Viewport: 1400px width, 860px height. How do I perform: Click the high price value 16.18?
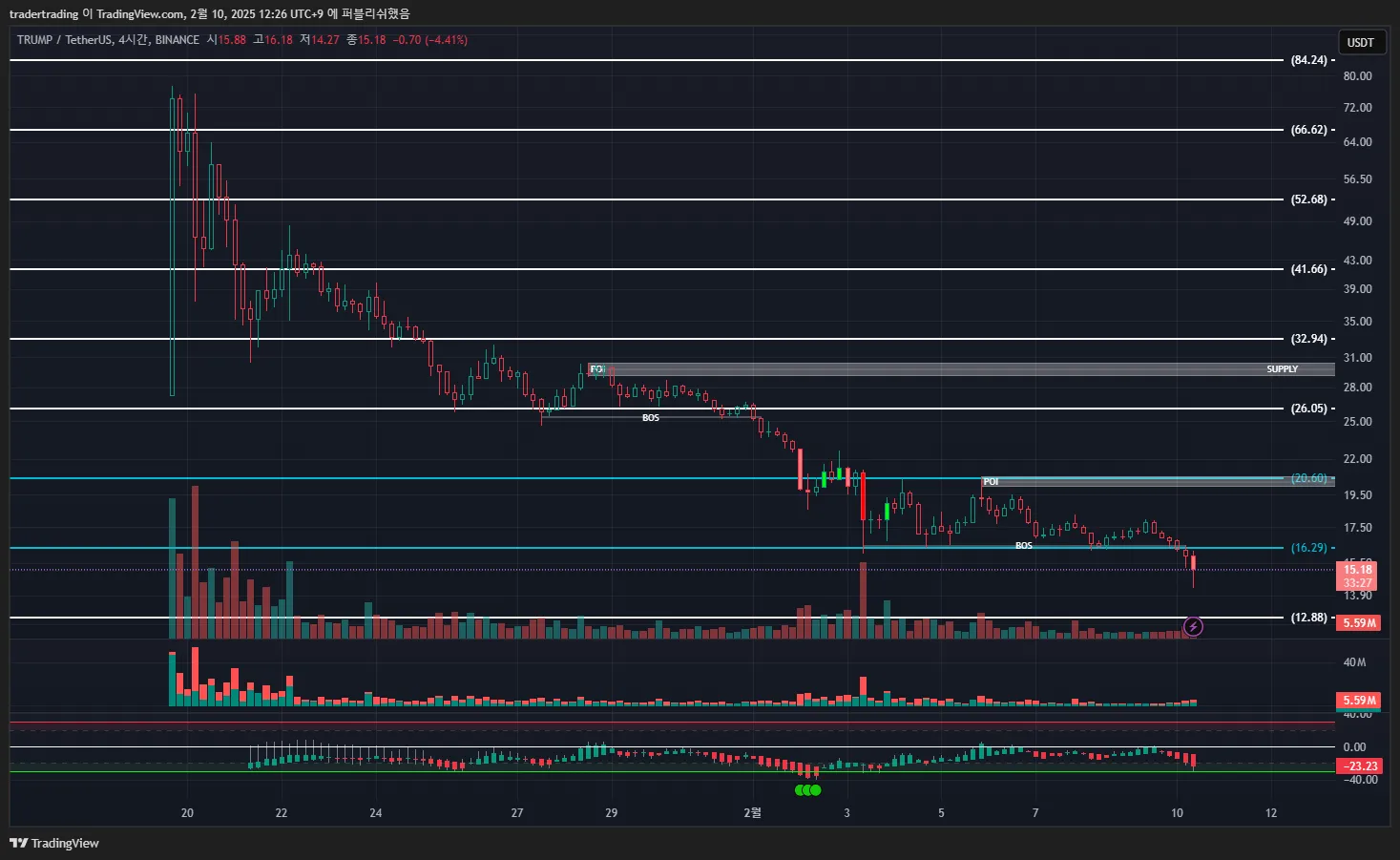(x=279, y=40)
